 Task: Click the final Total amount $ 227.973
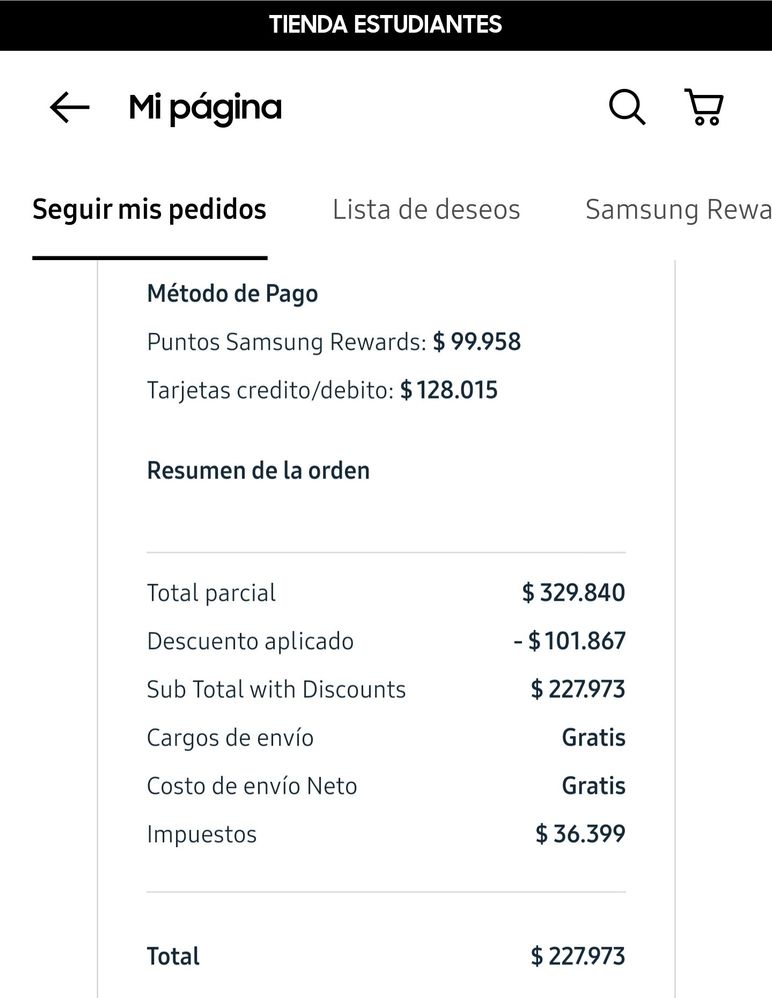point(578,956)
